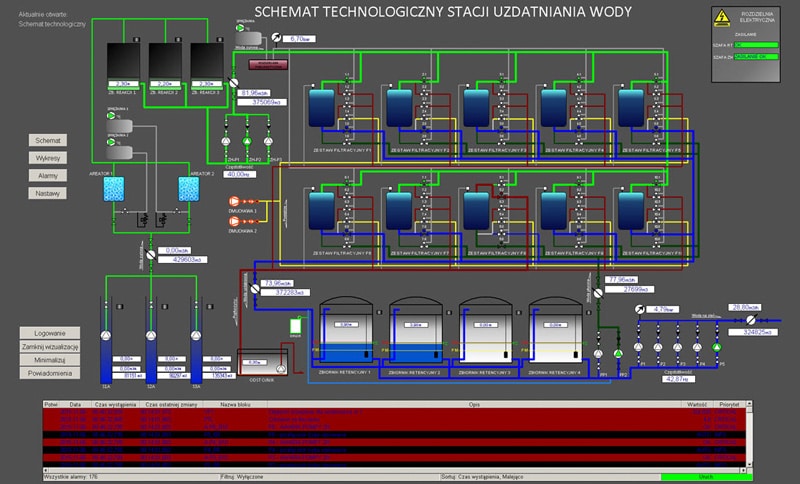Viewport: 800px width, 484px height.
Task: Click the Dmuchawa 2 blower icon
Action: coord(235,219)
